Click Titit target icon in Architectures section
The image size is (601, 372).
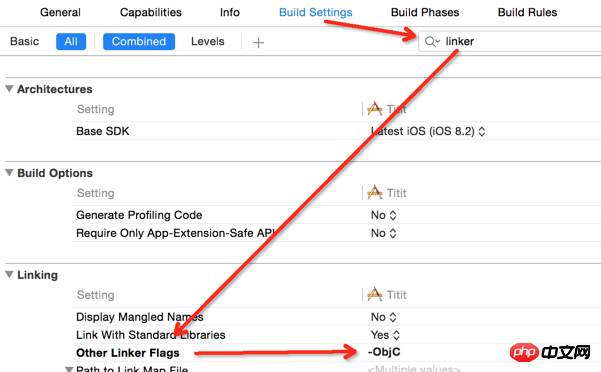374,109
